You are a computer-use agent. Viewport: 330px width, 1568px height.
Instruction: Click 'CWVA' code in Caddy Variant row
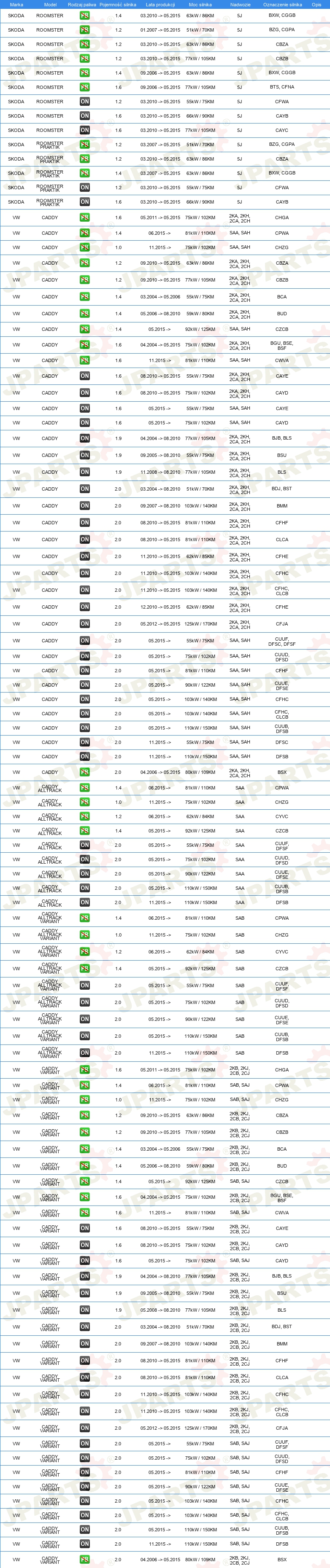pos(282,1213)
